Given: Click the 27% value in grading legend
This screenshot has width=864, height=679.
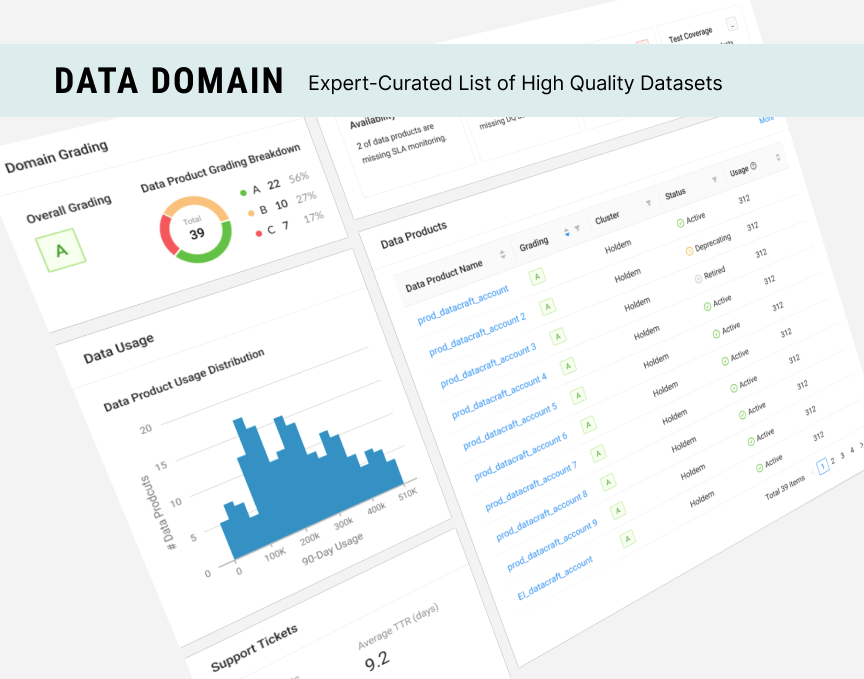Looking at the screenshot, I should [x=306, y=197].
